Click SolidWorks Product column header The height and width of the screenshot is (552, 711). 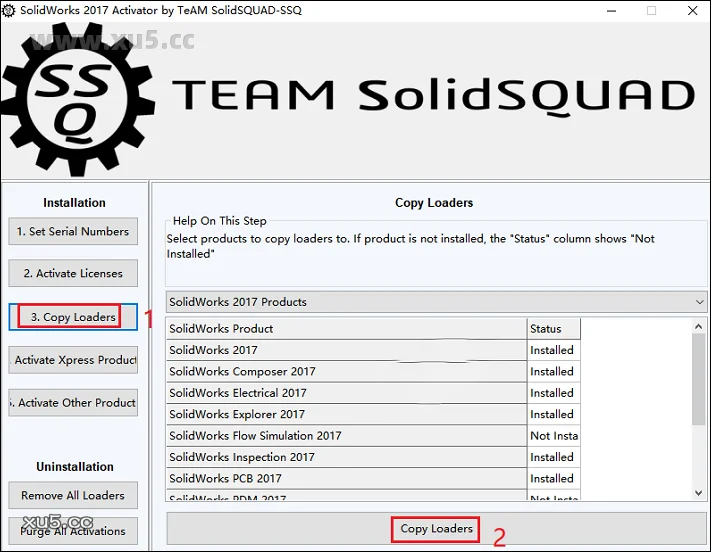pyautogui.click(x=345, y=328)
